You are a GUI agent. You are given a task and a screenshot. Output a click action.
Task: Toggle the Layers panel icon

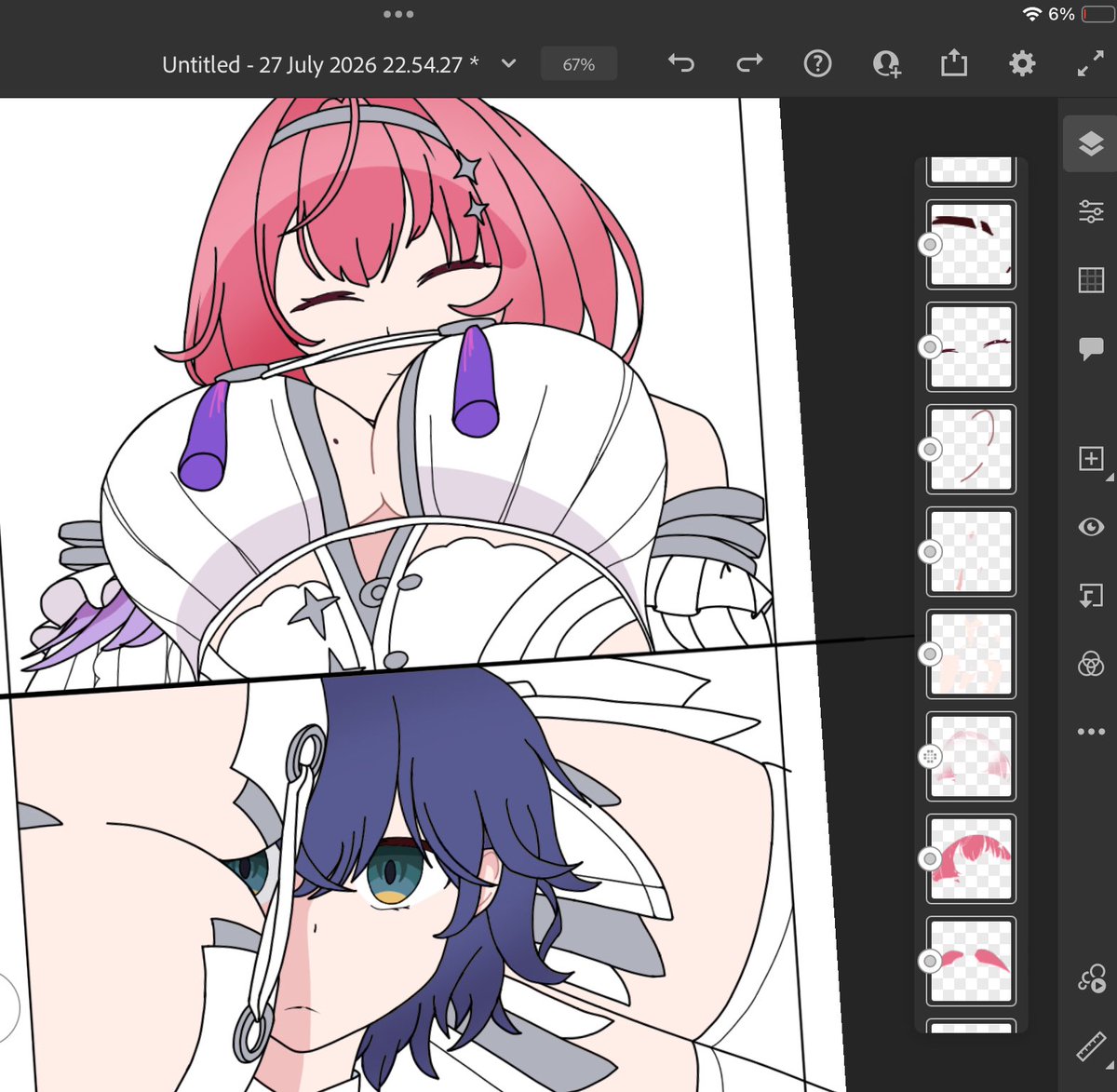[1091, 143]
